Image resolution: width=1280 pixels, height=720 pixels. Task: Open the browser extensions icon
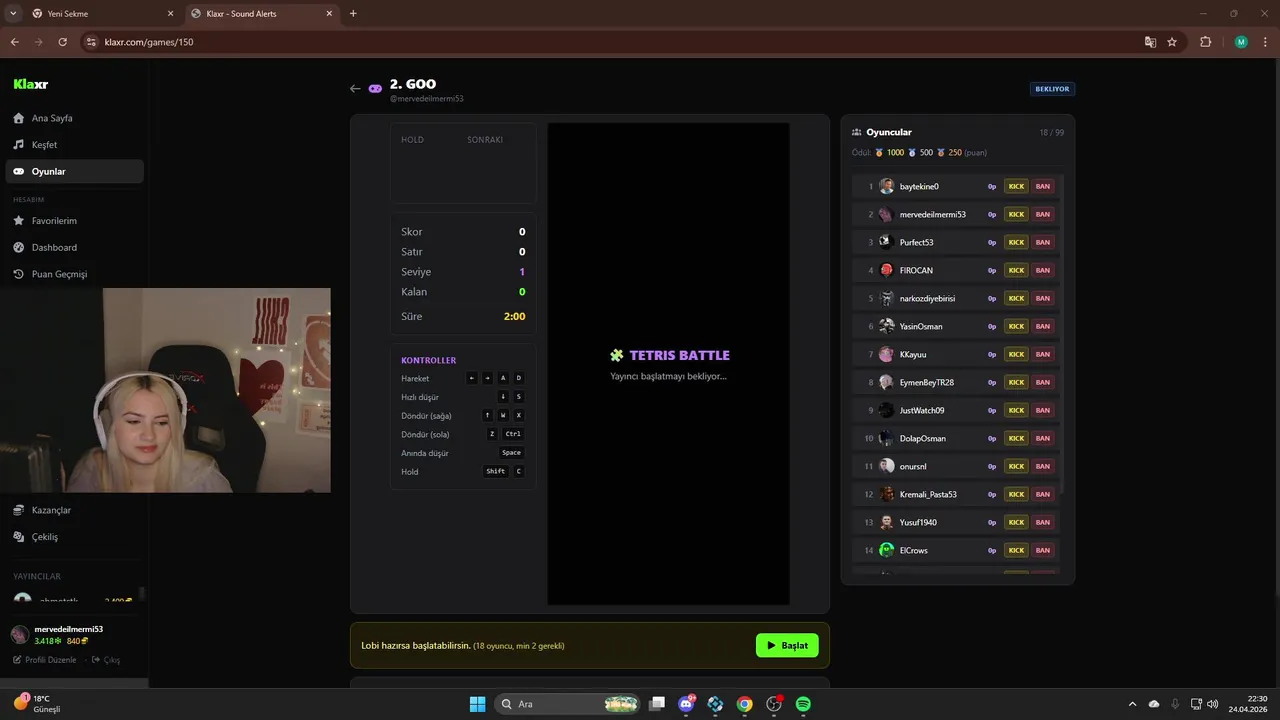[x=1205, y=42]
